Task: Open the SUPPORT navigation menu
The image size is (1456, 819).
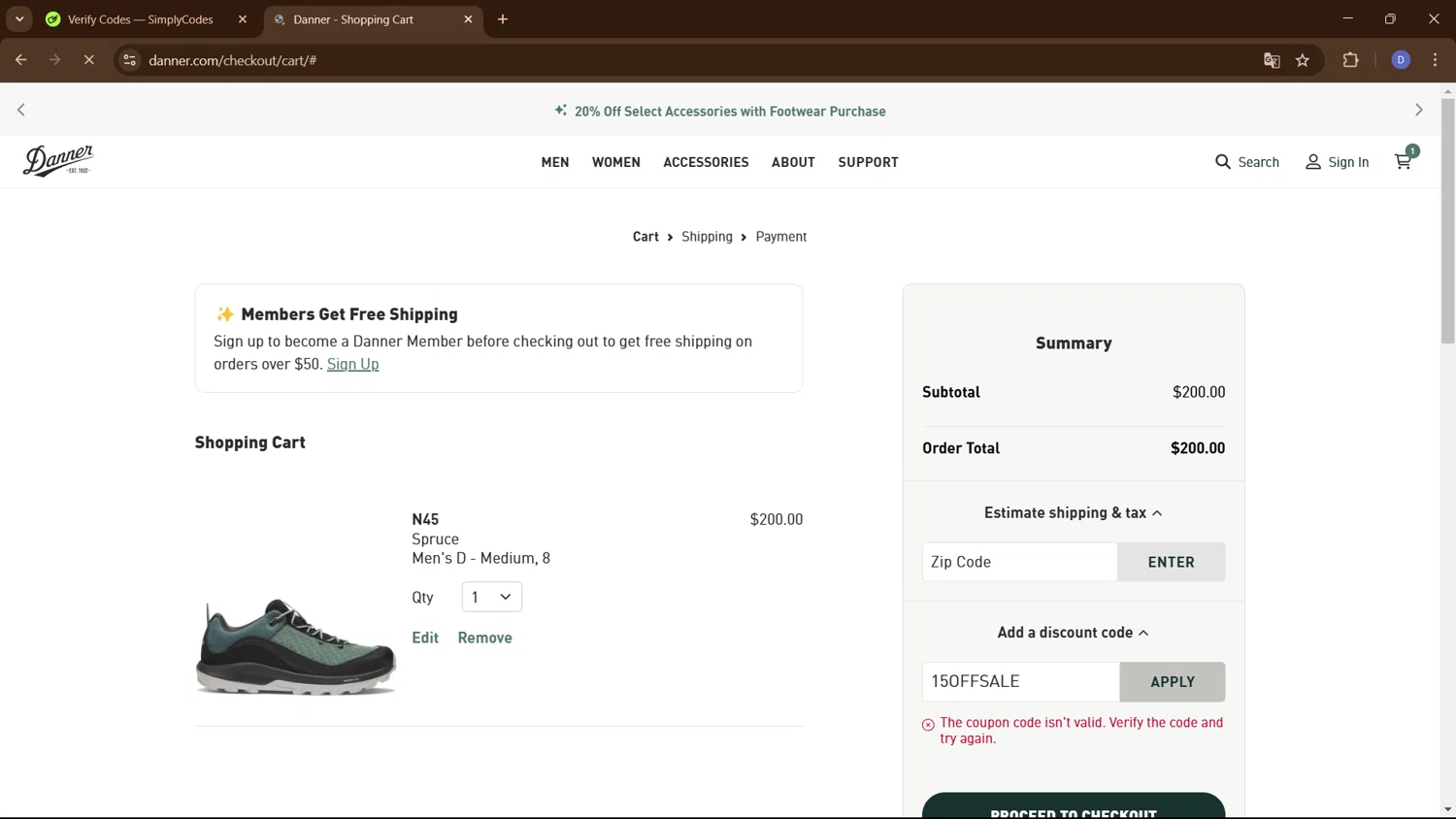Action: (x=868, y=162)
